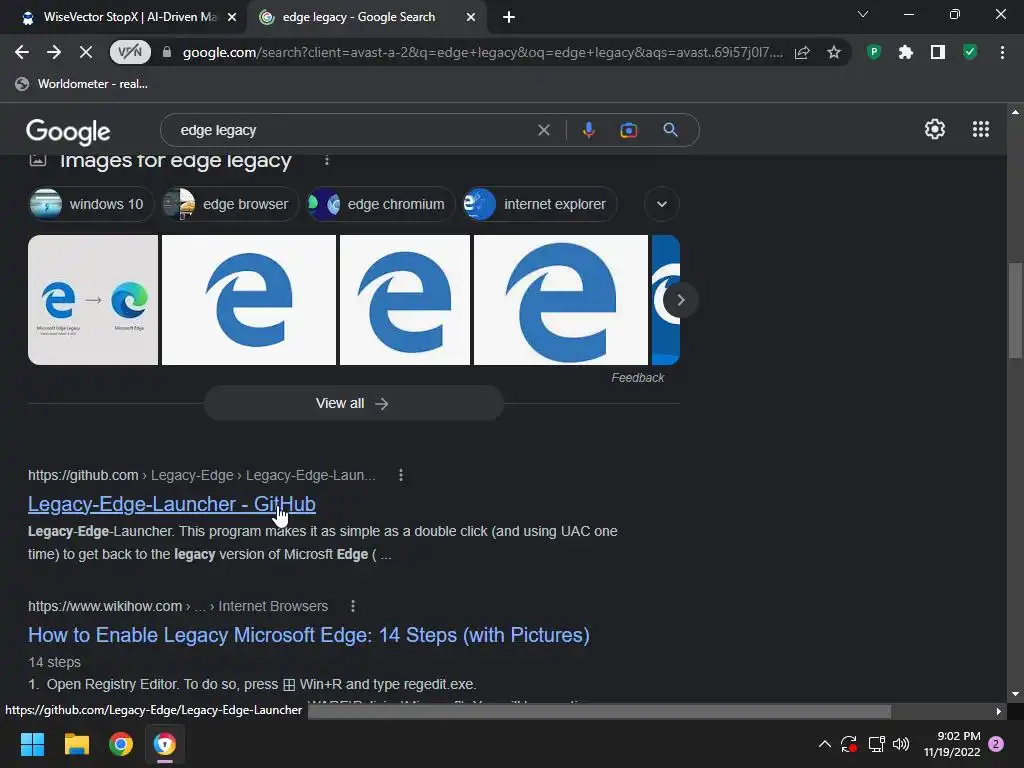Send Feedback on image results

(637, 377)
